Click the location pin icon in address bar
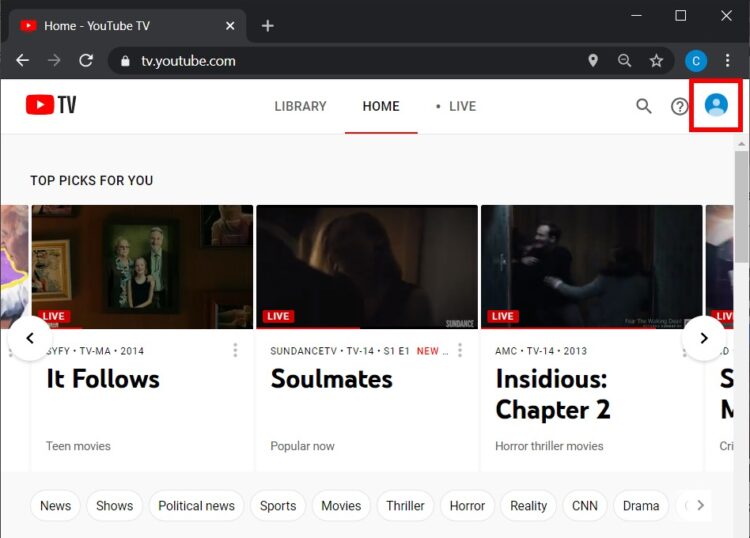 tap(593, 61)
